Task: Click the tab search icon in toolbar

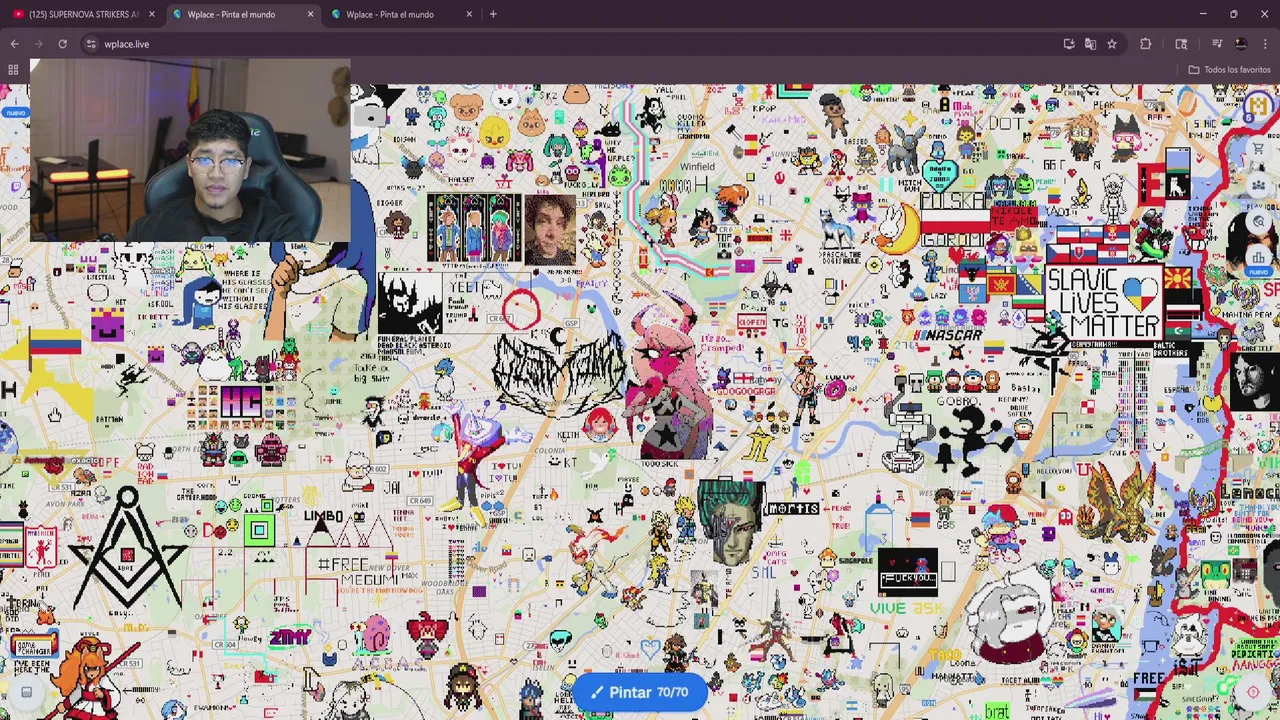Action: [1181, 44]
